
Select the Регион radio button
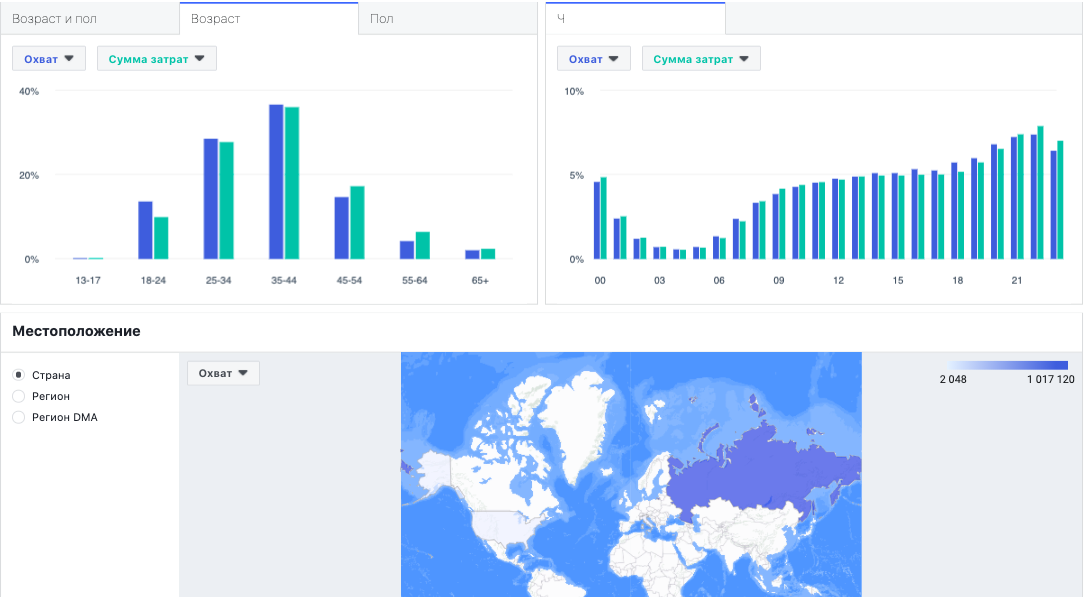19,396
